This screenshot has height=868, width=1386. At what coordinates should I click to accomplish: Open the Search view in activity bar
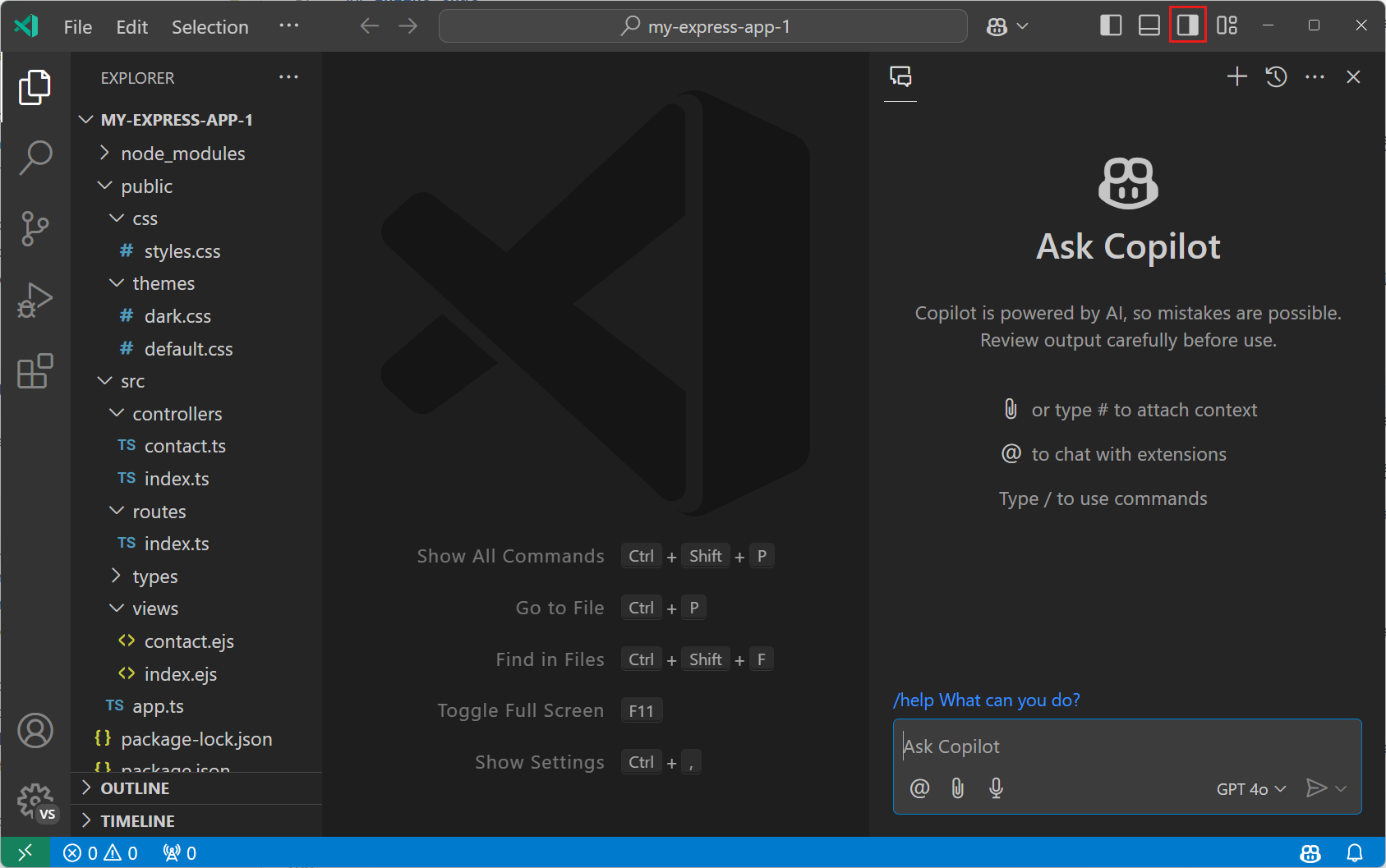click(35, 157)
